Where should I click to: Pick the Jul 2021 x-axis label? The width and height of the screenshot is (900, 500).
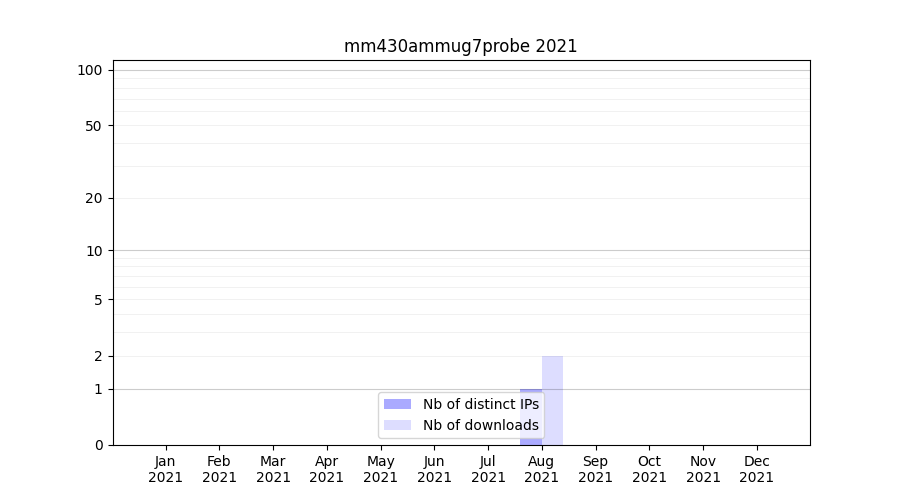point(488,469)
